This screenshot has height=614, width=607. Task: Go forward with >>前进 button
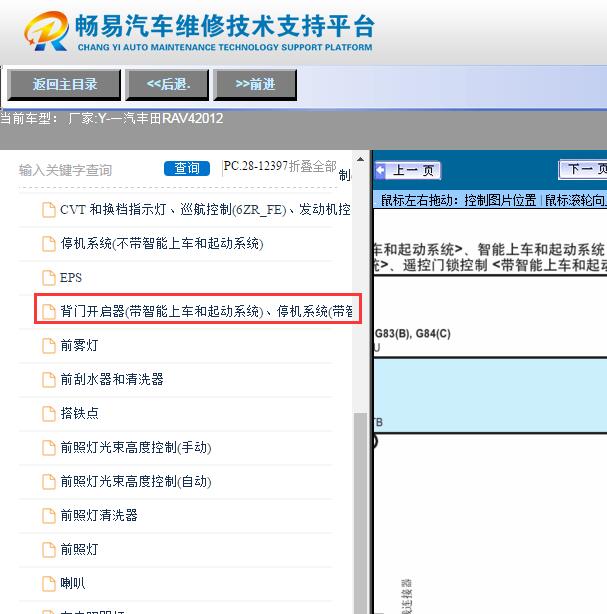coord(255,84)
